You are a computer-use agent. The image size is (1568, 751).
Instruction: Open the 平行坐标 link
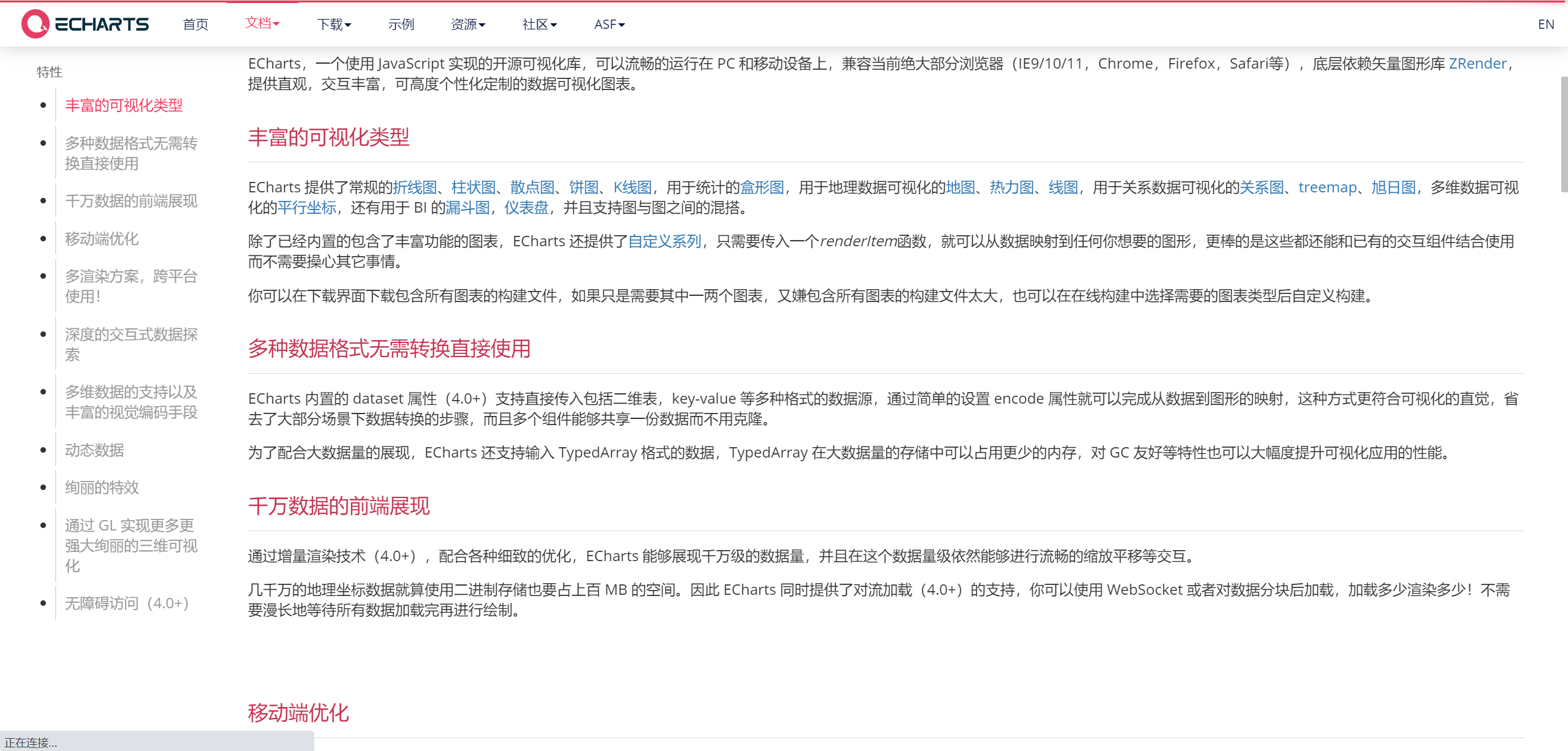(307, 208)
